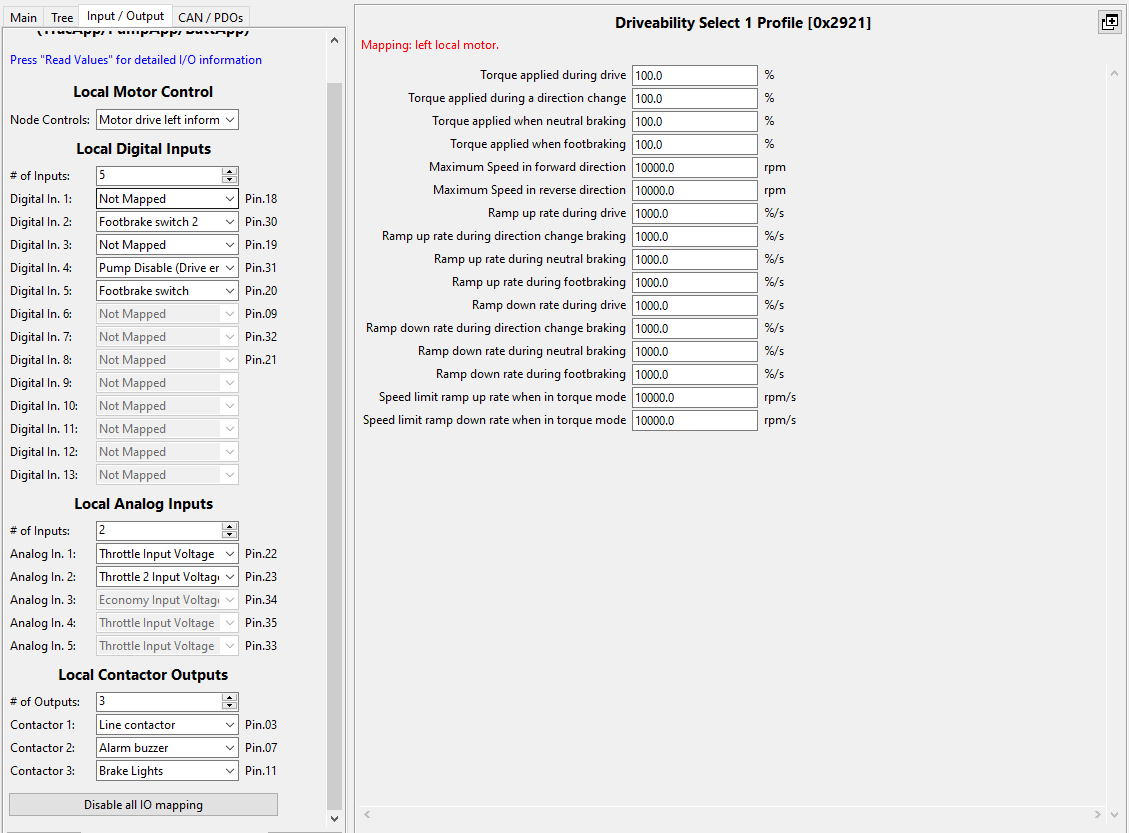Switch to the CAN / PDOs tab
The image size is (1129, 833).
(210, 17)
